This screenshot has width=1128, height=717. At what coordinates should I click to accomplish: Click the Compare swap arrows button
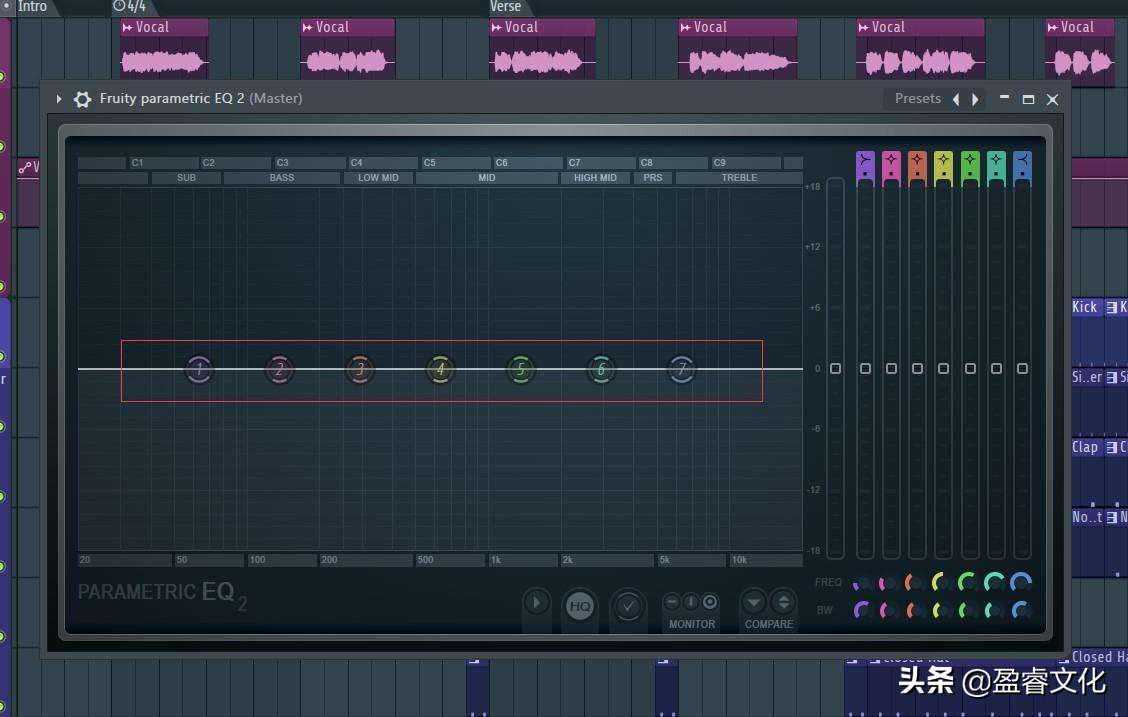click(783, 602)
